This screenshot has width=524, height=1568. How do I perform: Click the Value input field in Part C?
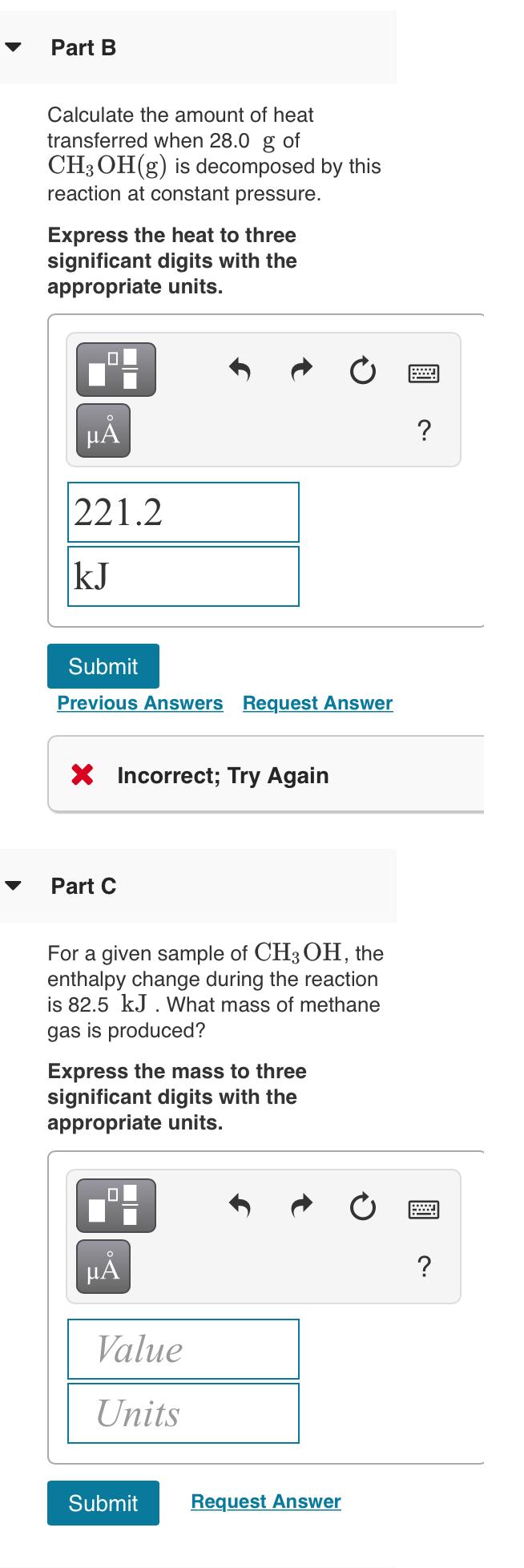coord(183,1349)
